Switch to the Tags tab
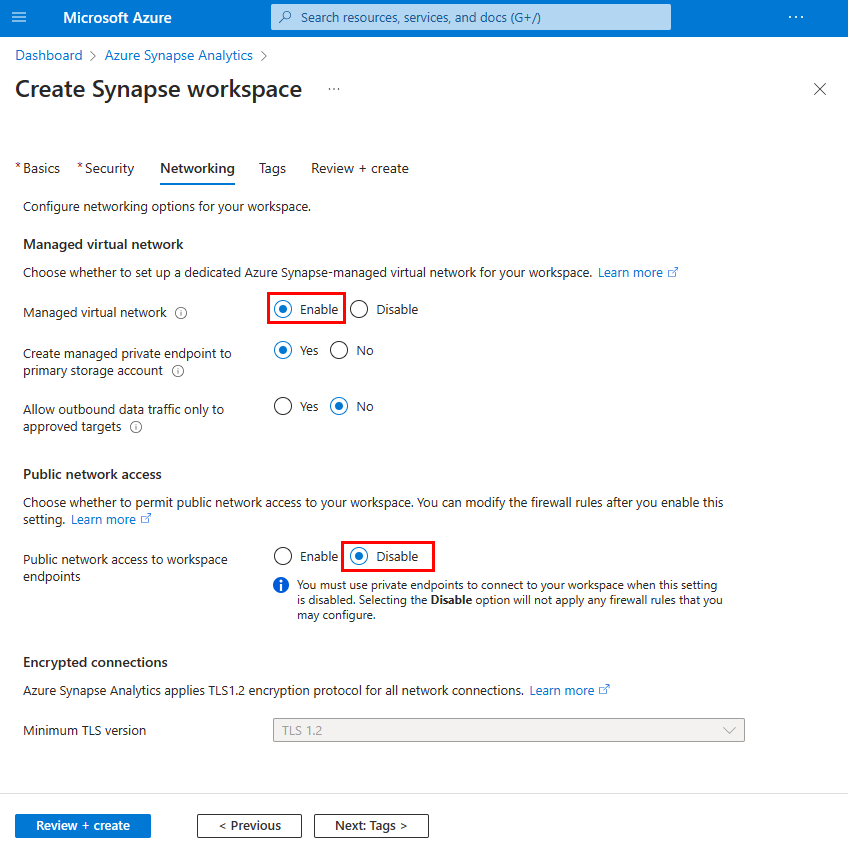The width and height of the screenshot is (848, 856). [272, 169]
